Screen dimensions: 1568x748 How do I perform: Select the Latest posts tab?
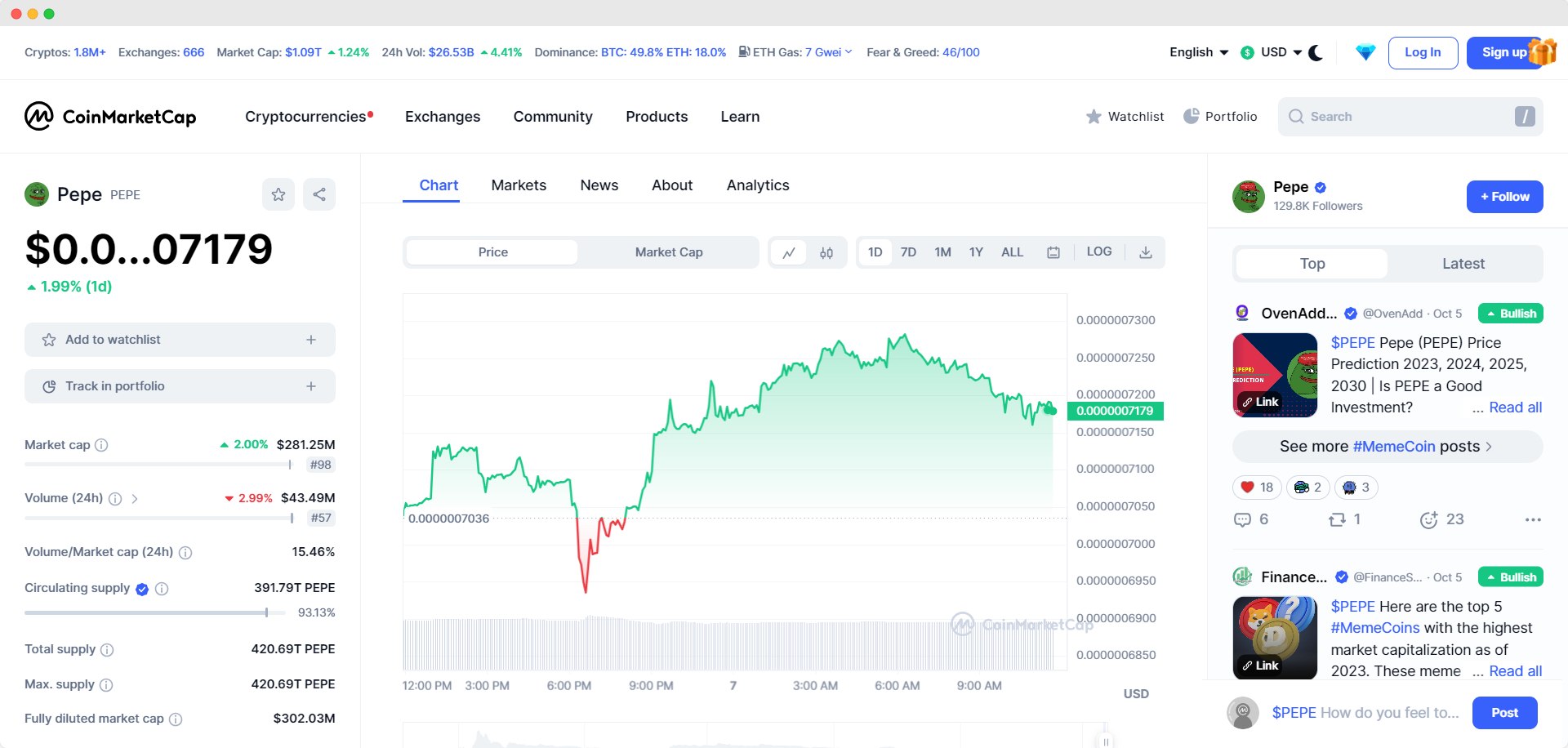coord(1463,264)
